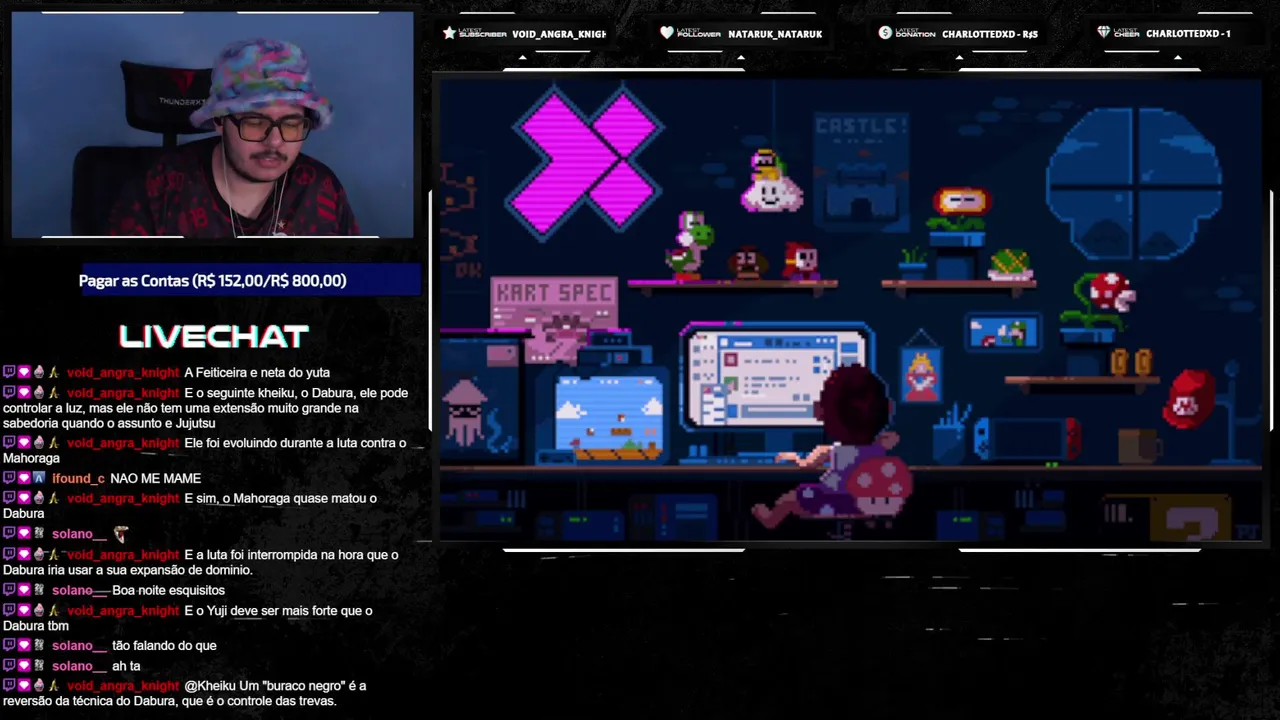Click the Switch console on the desk
Viewport: 1280px width, 720px height.
[x=1027, y=437]
